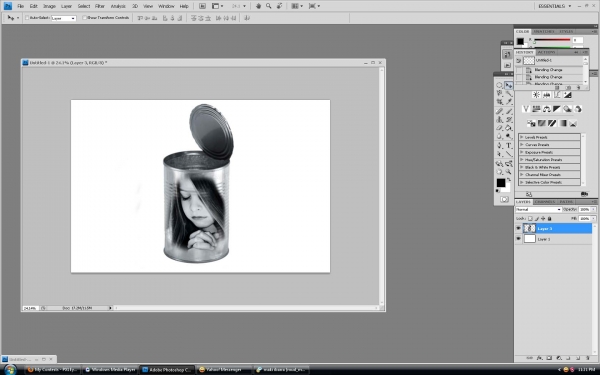
Task: Hide Layer 1 using its eye icon
Action: point(518,239)
